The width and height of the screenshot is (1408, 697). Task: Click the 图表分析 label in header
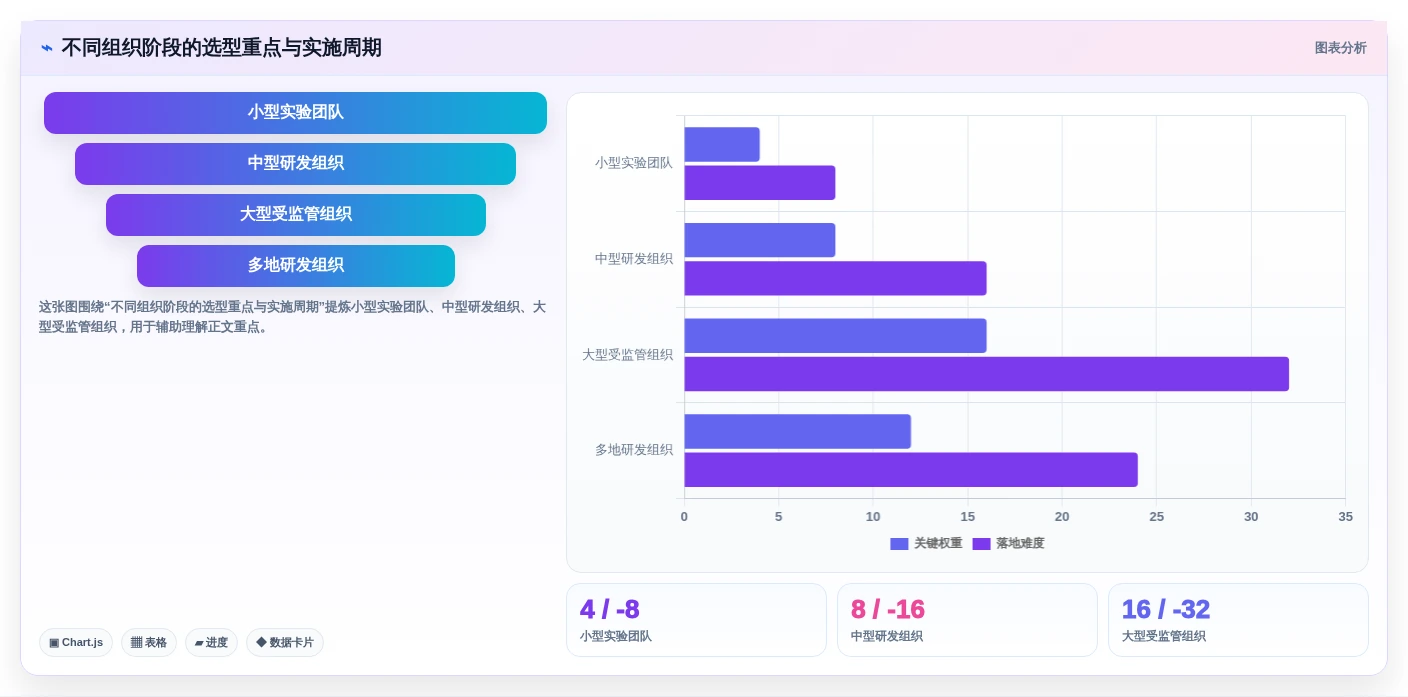1340,48
